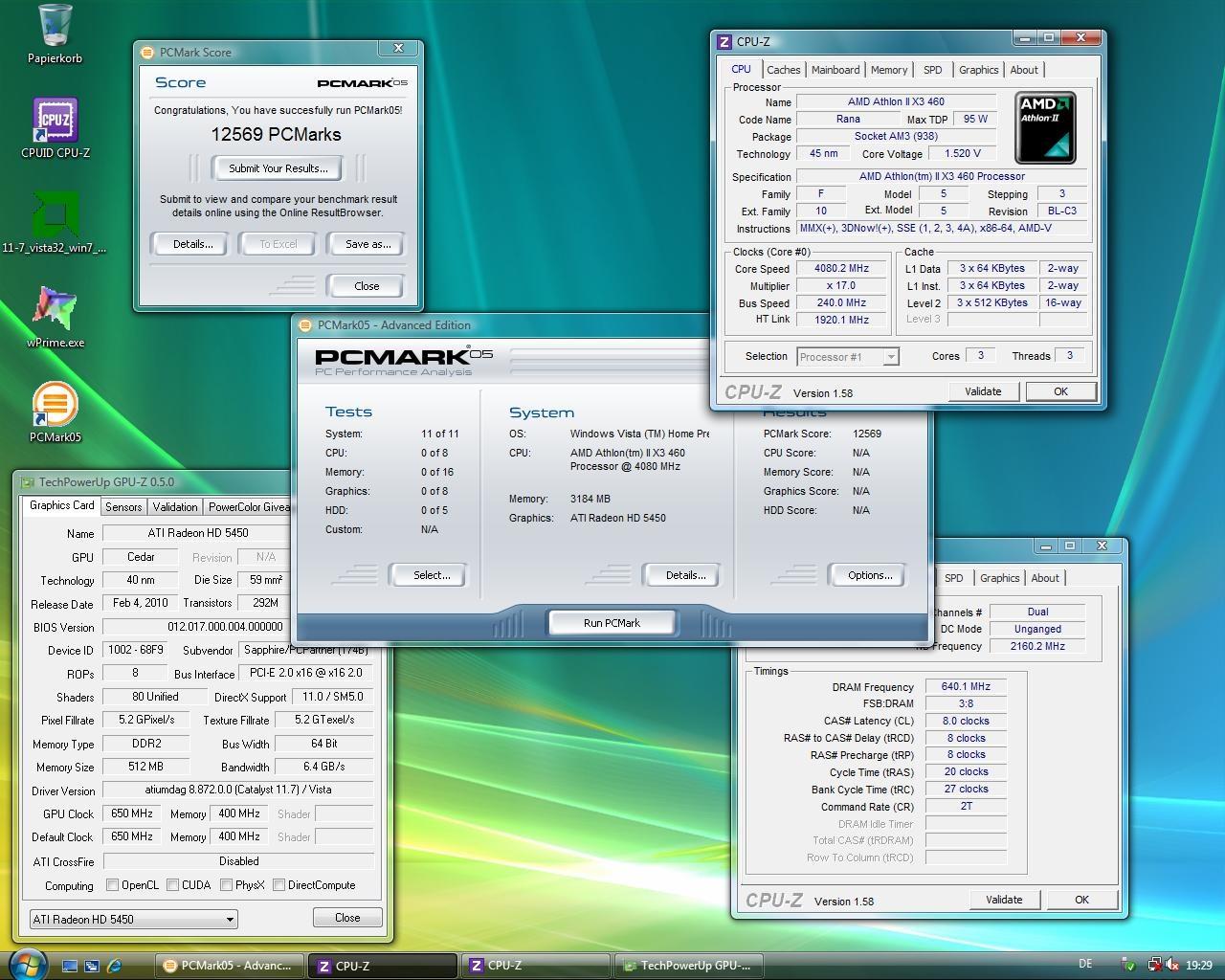1225x980 pixels.
Task: Open the CPUID CPU-Z desktop shortcut
Action: coord(55,128)
